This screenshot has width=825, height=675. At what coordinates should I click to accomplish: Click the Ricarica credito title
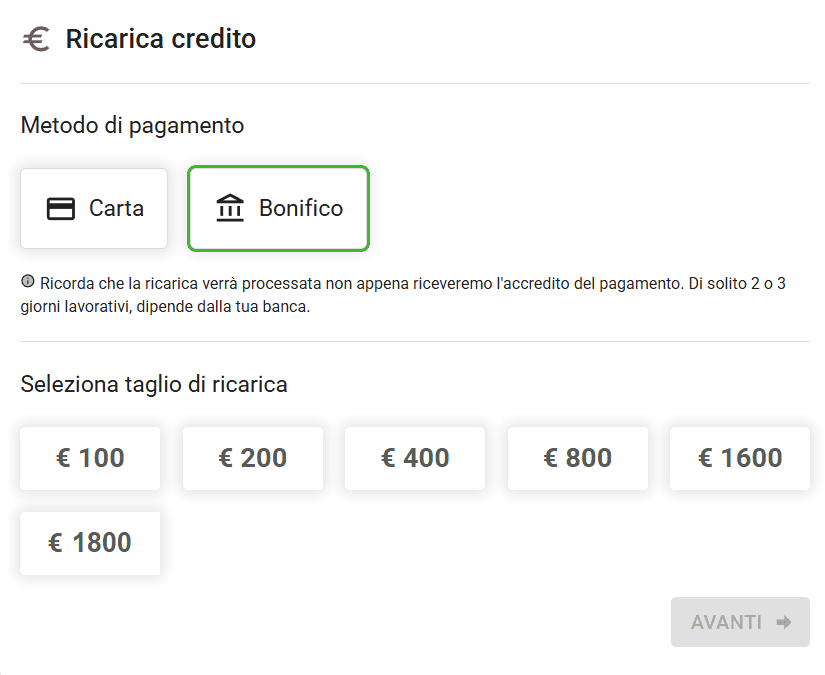(x=160, y=39)
